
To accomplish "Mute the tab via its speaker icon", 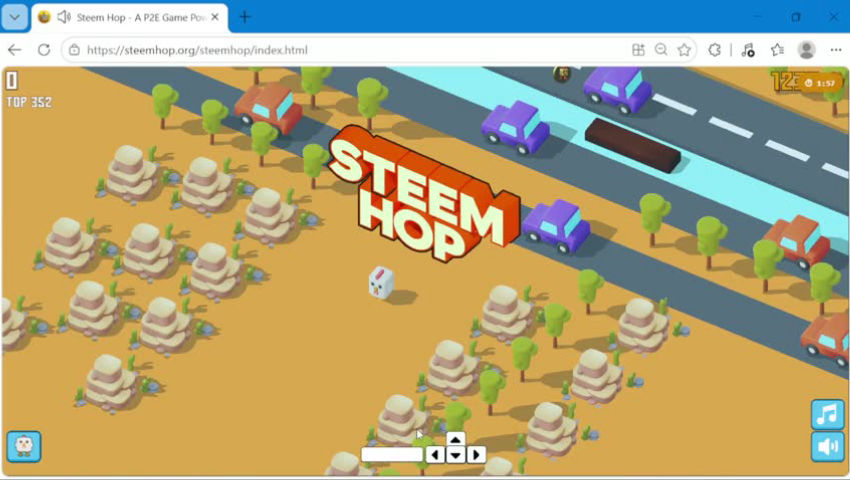I will coord(64,17).
